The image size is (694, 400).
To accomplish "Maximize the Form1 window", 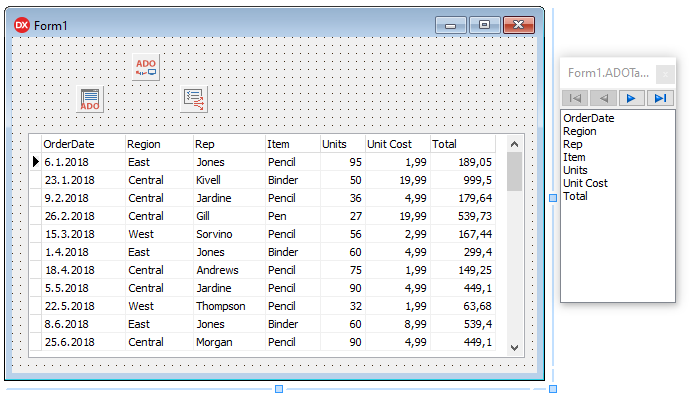I will (x=485, y=25).
